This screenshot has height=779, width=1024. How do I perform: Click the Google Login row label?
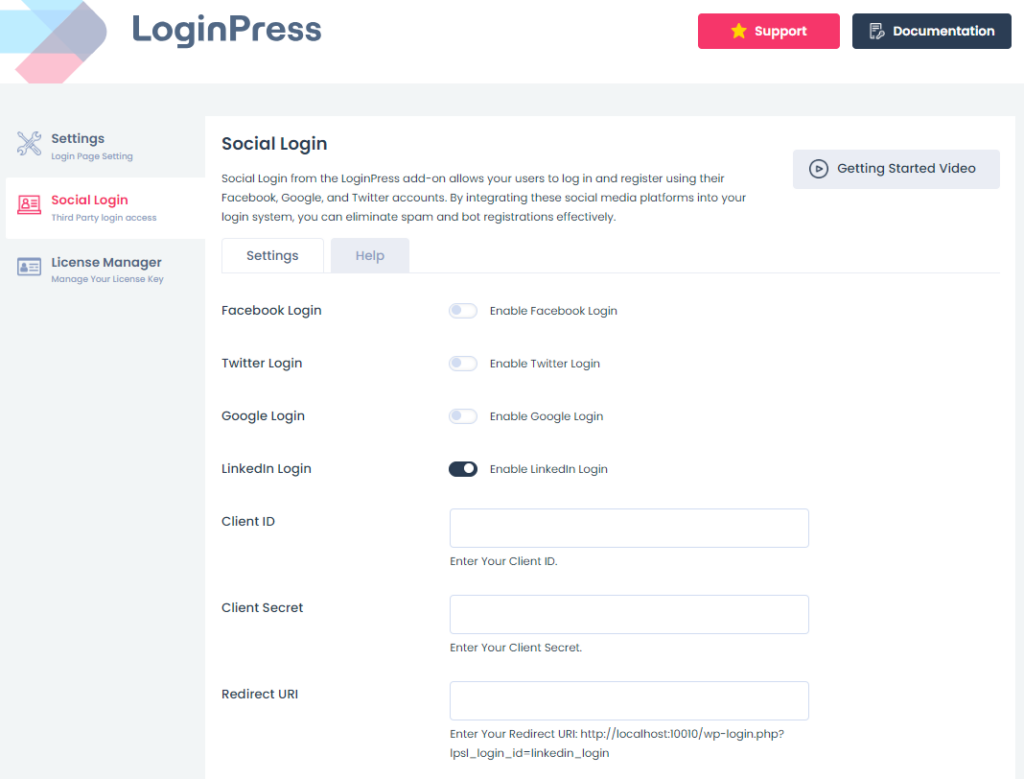[x=263, y=416]
